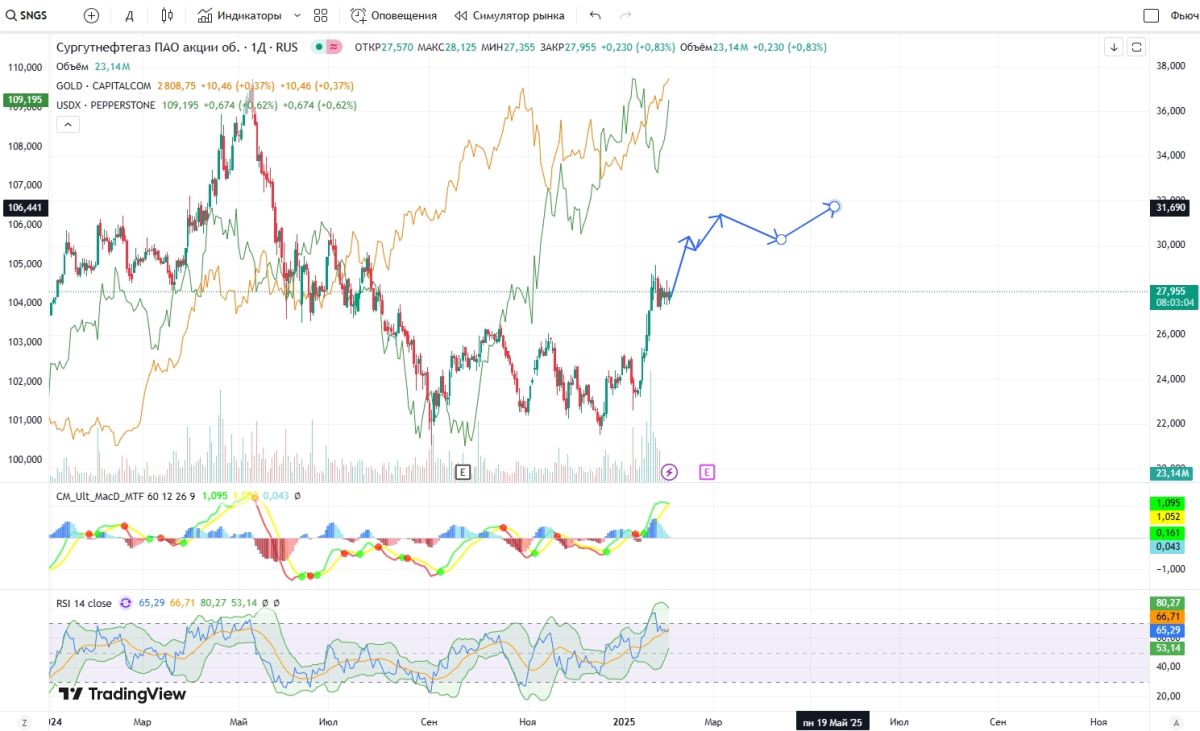Collapse the indicator legend chevron
The height and width of the screenshot is (731, 1200).
68,124
